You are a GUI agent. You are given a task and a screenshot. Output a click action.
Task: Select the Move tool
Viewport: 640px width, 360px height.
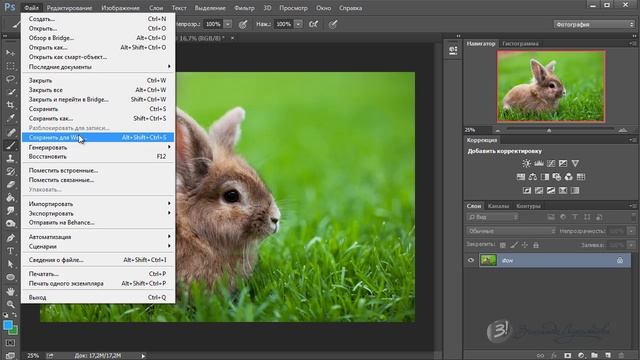(x=10, y=53)
